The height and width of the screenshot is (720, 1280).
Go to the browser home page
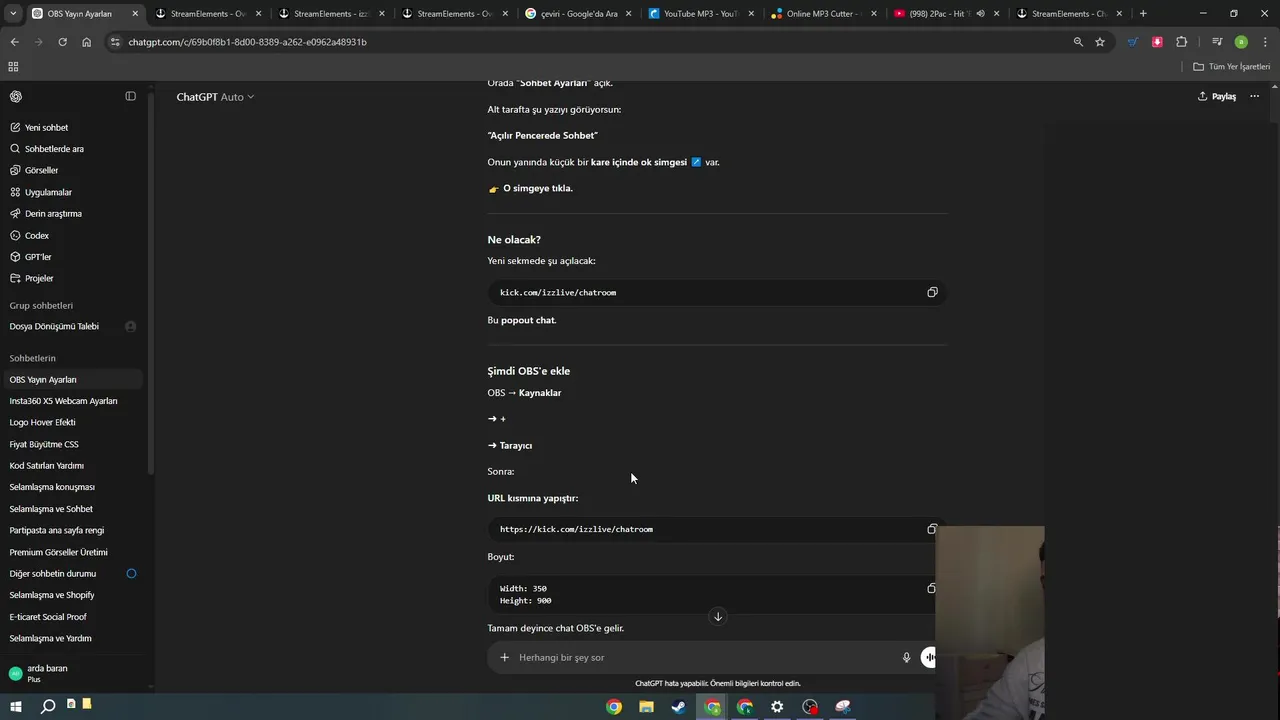tap(87, 42)
